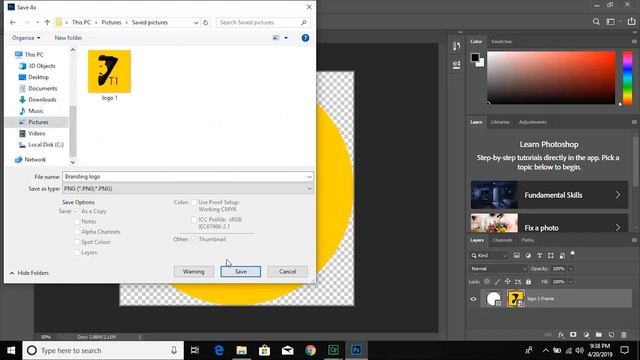Create new fill or adjustment layer icon
Viewport: 640px width, 360px height.
coord(586,335)
